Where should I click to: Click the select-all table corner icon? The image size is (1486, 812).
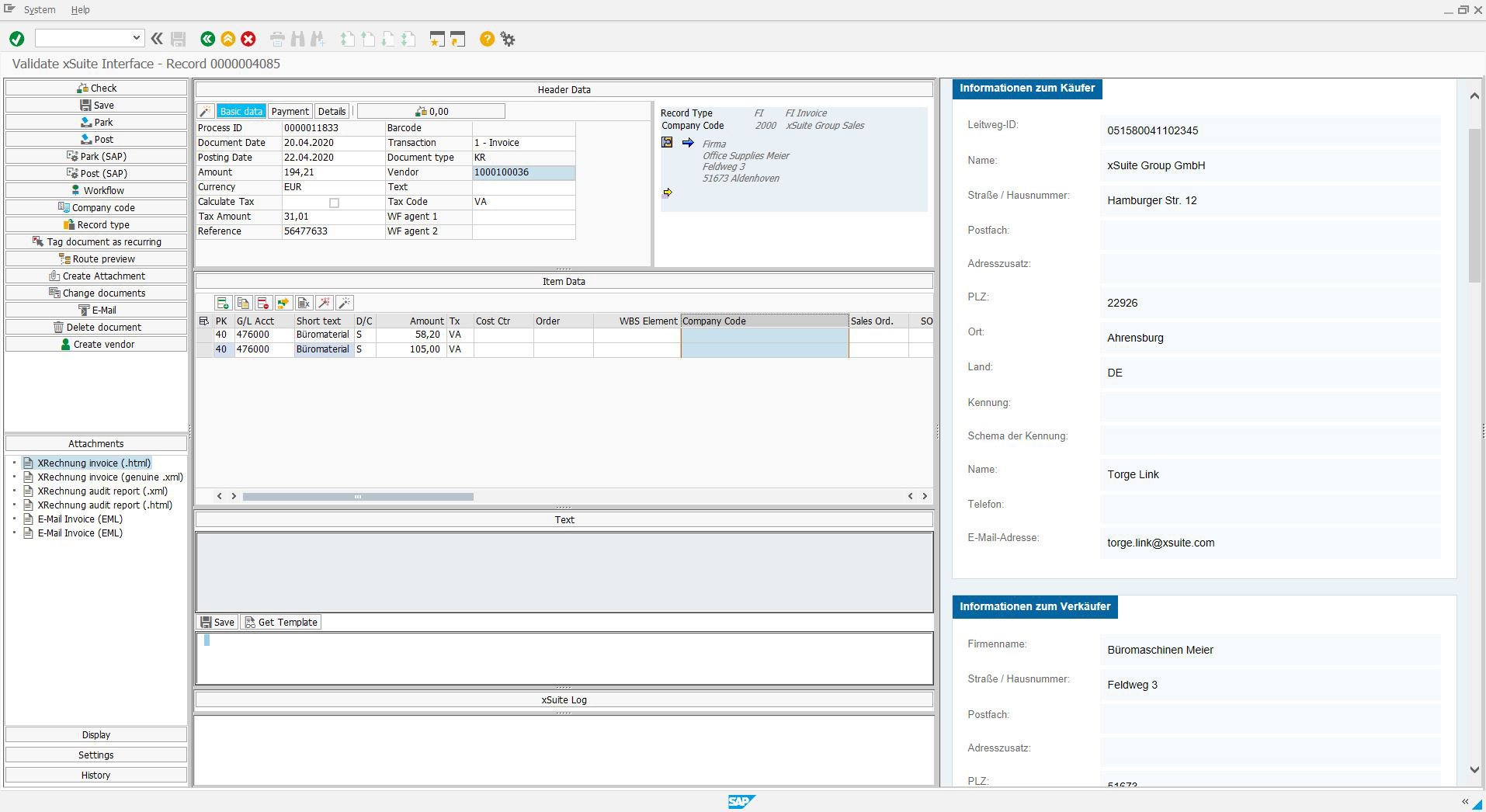[203, 321]
